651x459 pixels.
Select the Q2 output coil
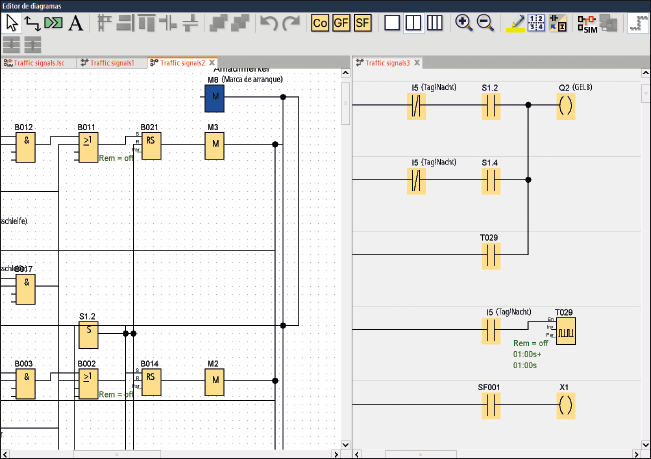click(x=566, y=107)
